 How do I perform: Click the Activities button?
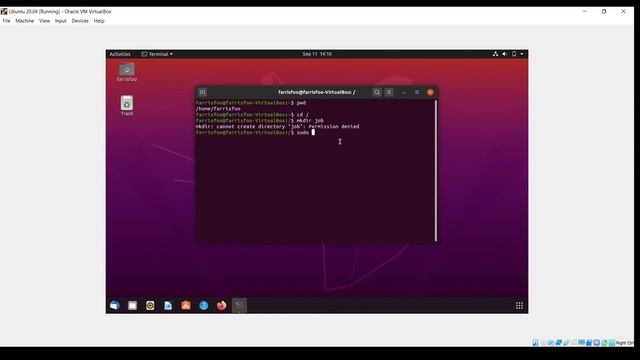(120, 54)
